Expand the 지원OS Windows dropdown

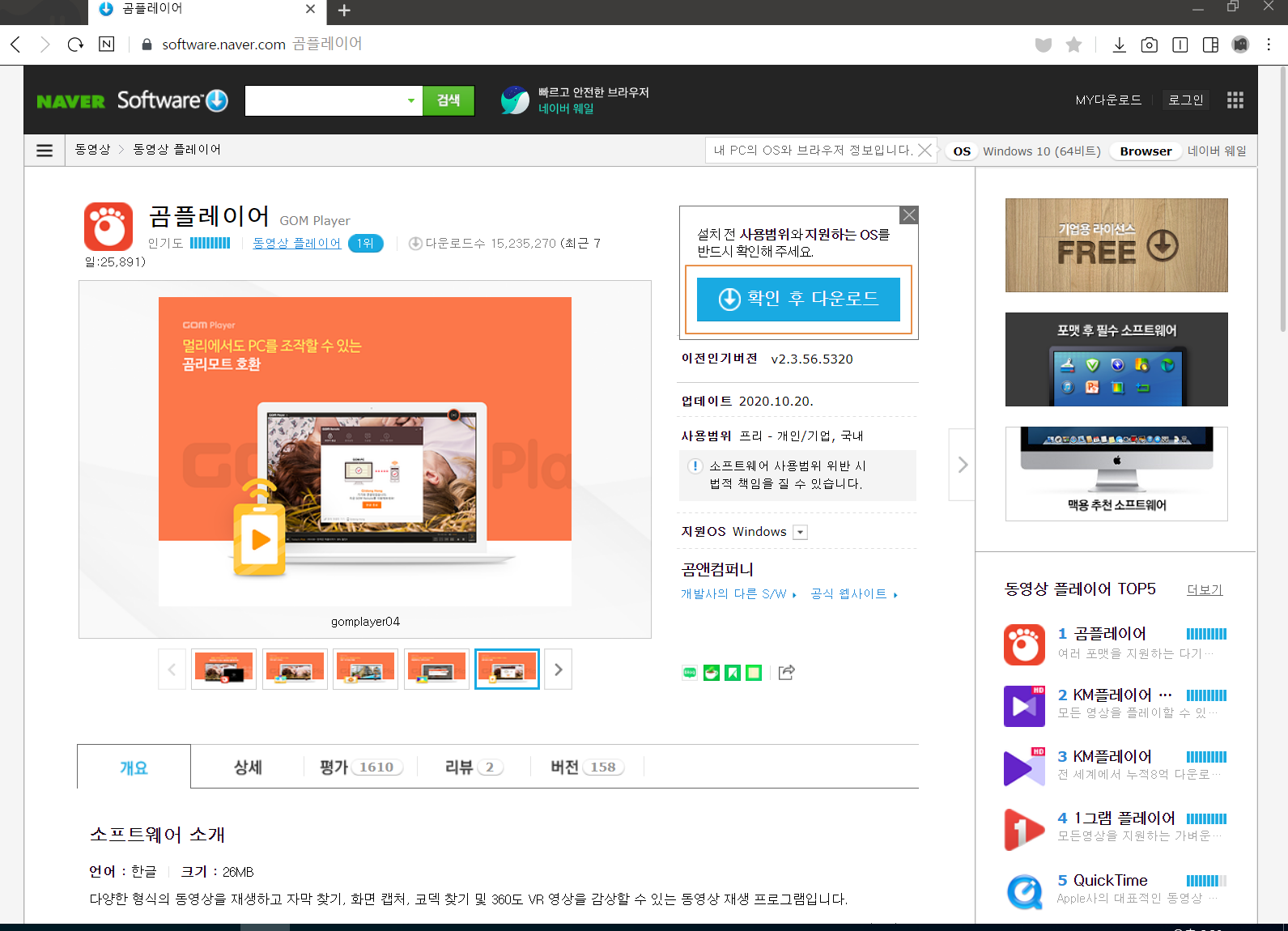coord(801,532)
